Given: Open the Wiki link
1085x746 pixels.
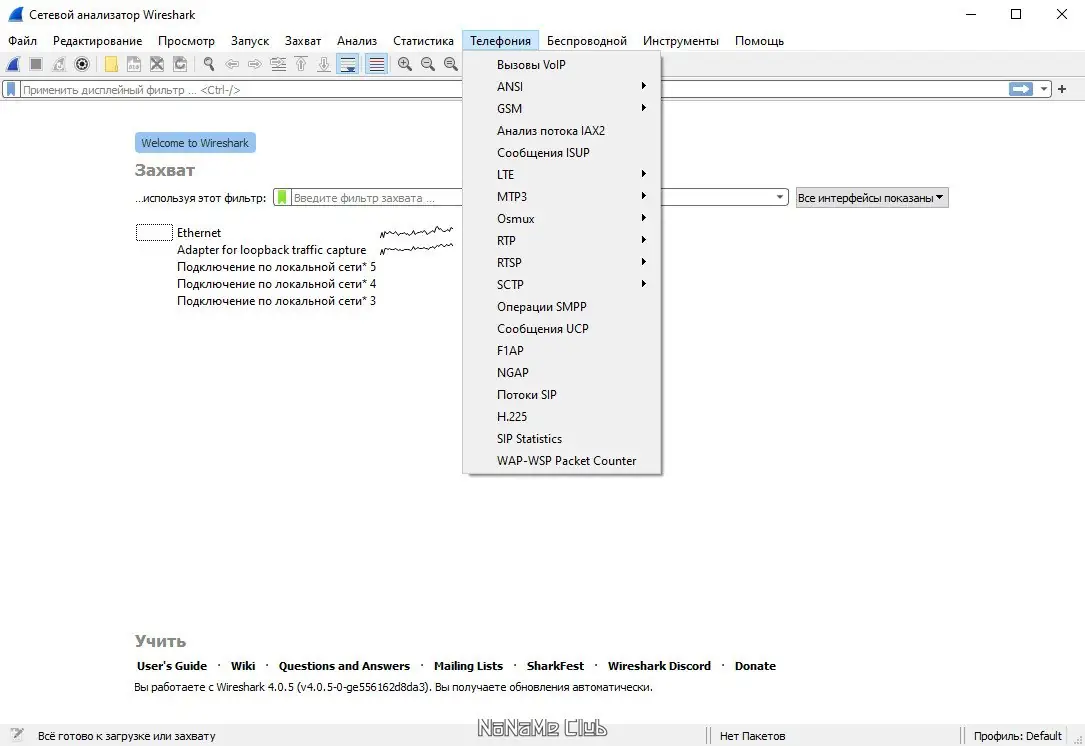Looking at the screenshot, I should coord(243,666).
